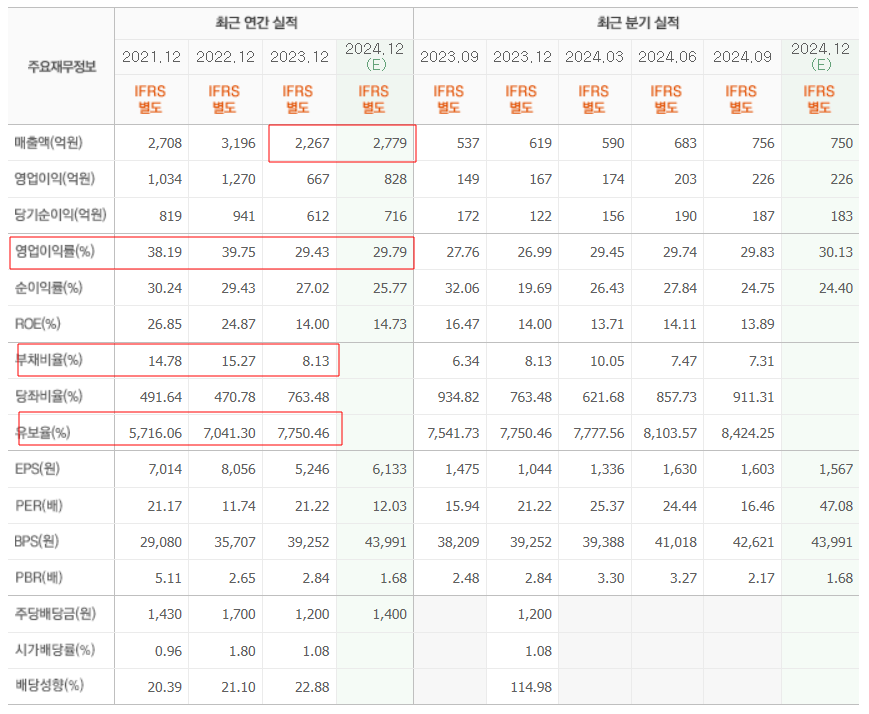The height and width of the screenshot is (714, 869).
Task: Click the 2021.12 annual column header
Action: tap(151, 57)
